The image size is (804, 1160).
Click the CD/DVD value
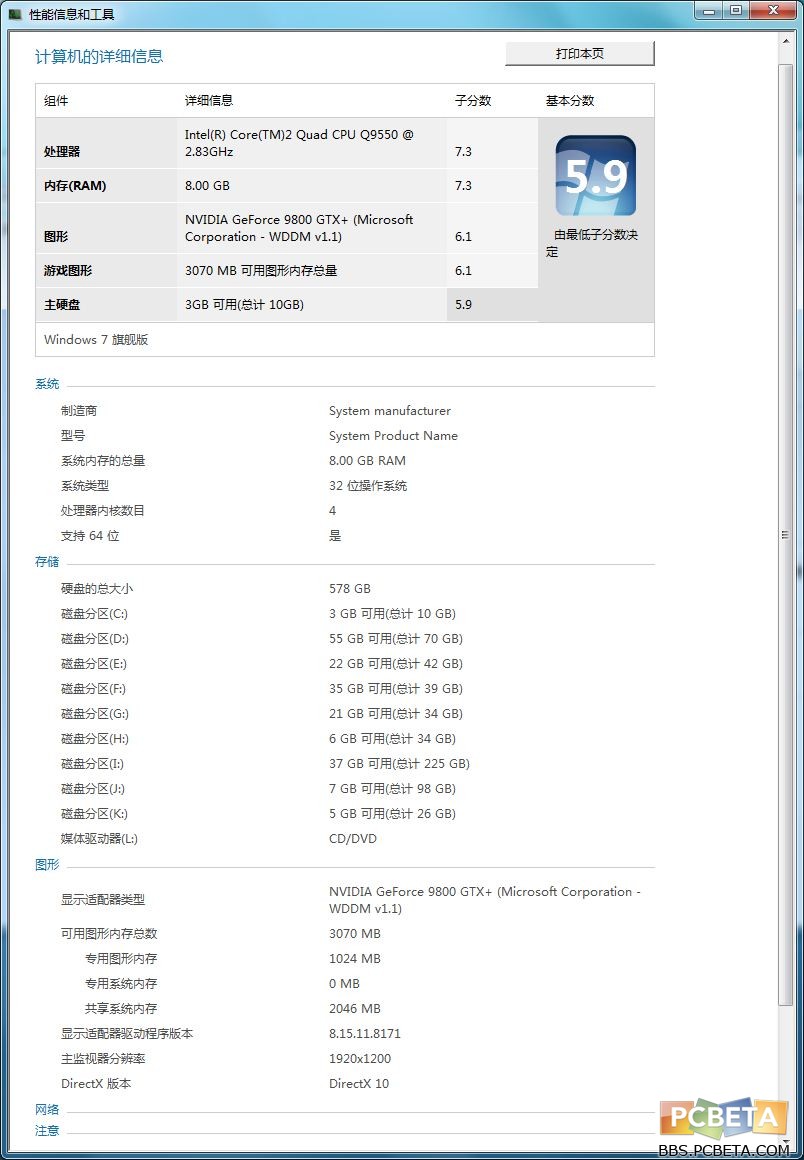tap(353, 839)
